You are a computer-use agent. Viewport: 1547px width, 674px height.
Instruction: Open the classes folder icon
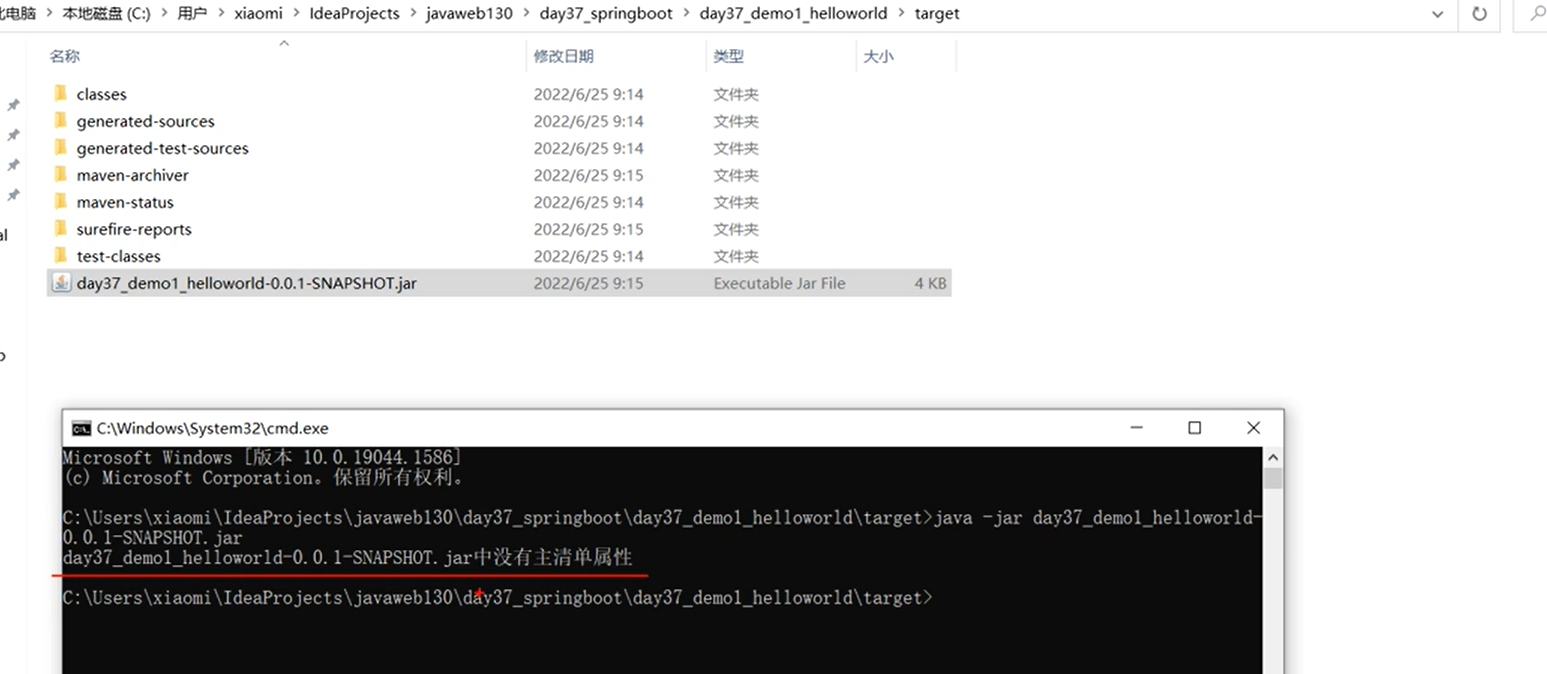pos(60,94)
